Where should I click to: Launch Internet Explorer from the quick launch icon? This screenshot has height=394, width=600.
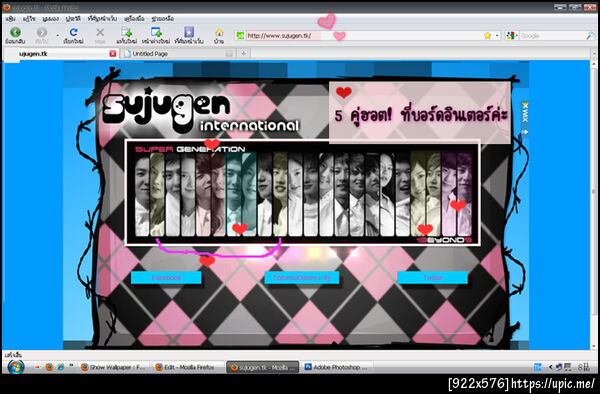[x=60, y=367]
